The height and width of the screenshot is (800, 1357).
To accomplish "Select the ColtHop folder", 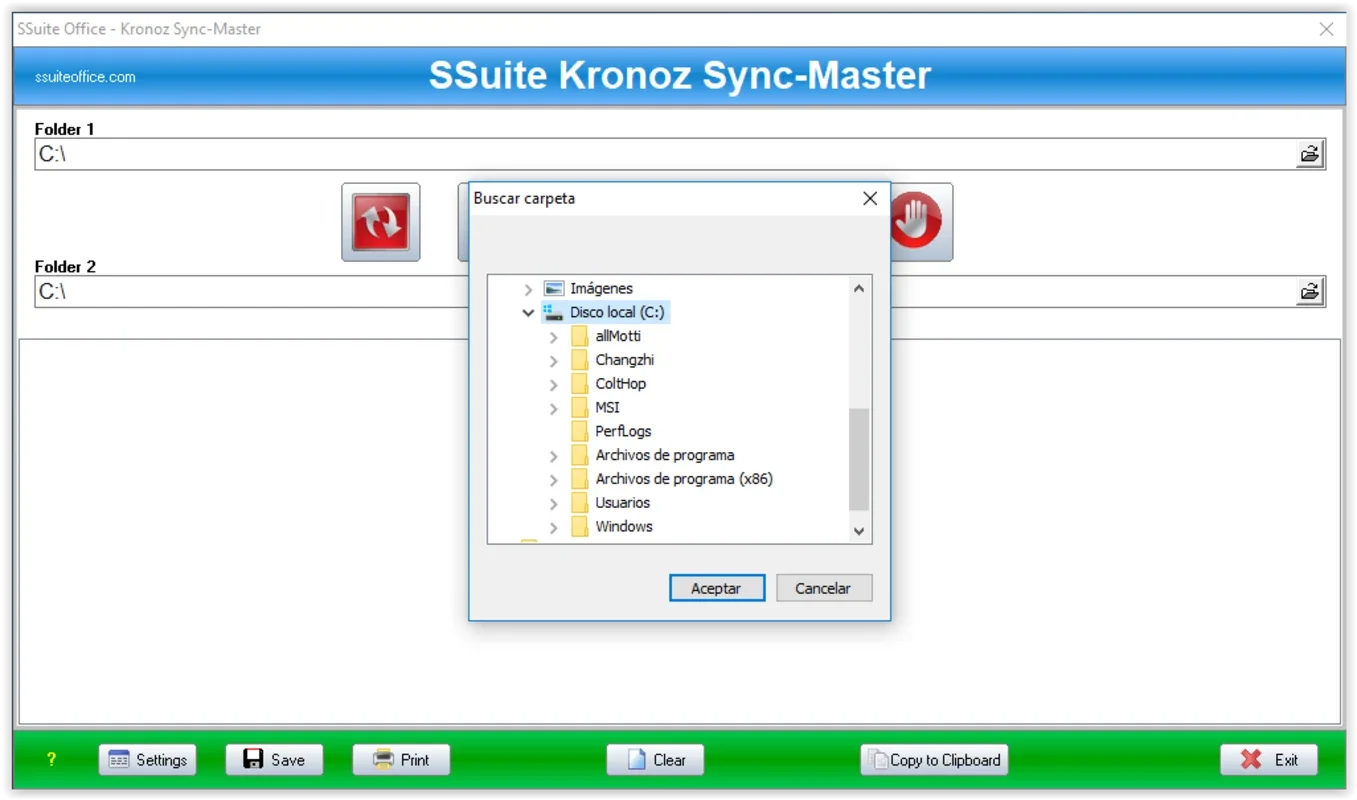I will click(x=621, y=384).
